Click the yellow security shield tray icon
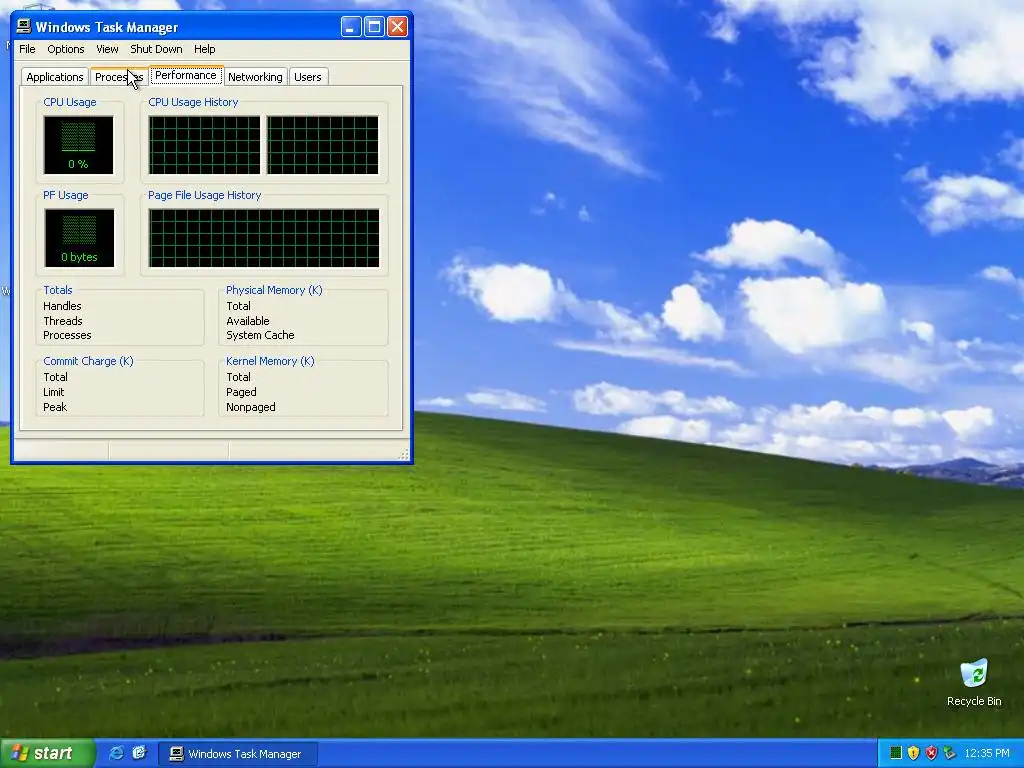This screenshot has height=768, width=1024. 913,753
